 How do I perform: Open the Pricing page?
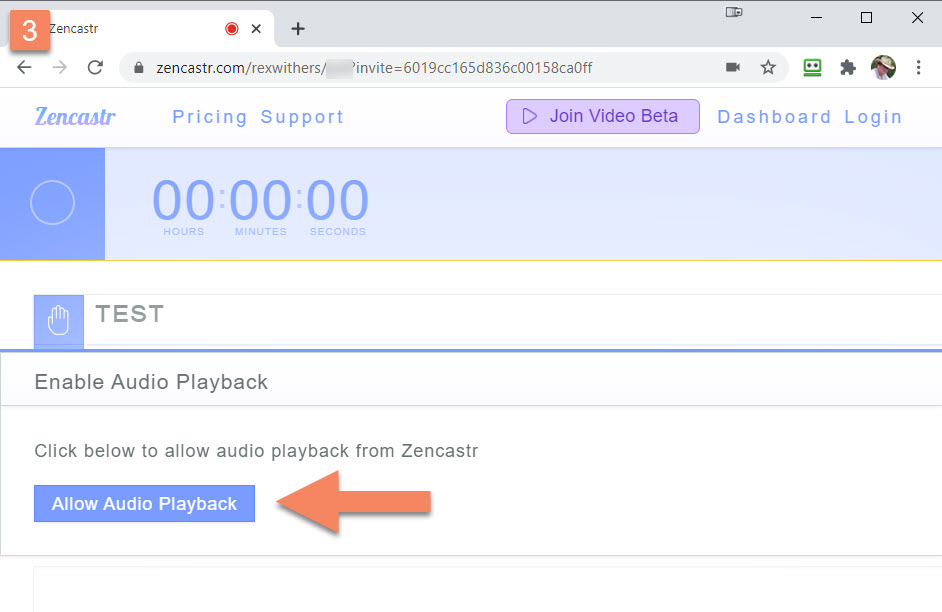(210, 117)
